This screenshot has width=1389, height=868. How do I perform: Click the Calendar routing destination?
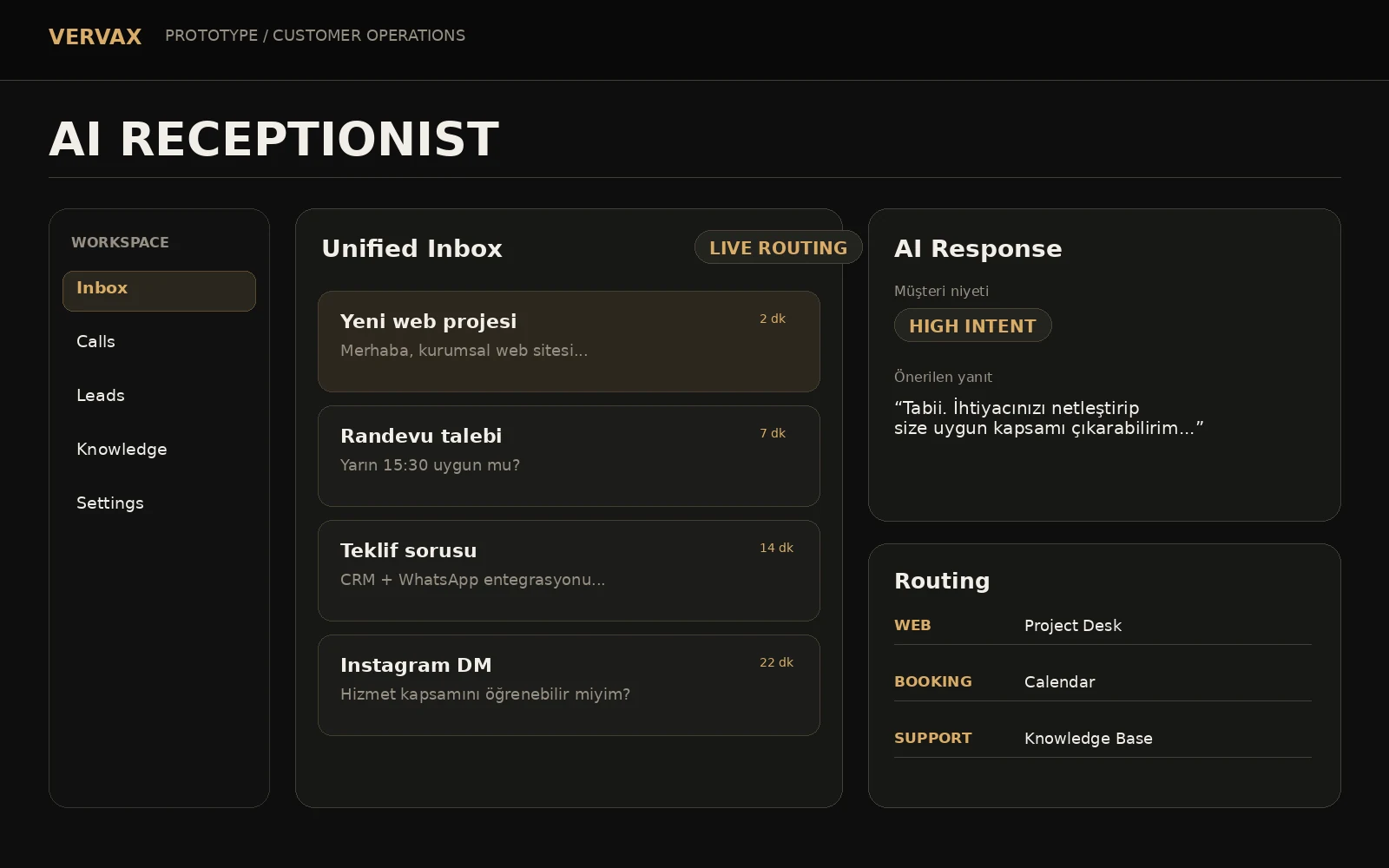[x=1059, y=682]
